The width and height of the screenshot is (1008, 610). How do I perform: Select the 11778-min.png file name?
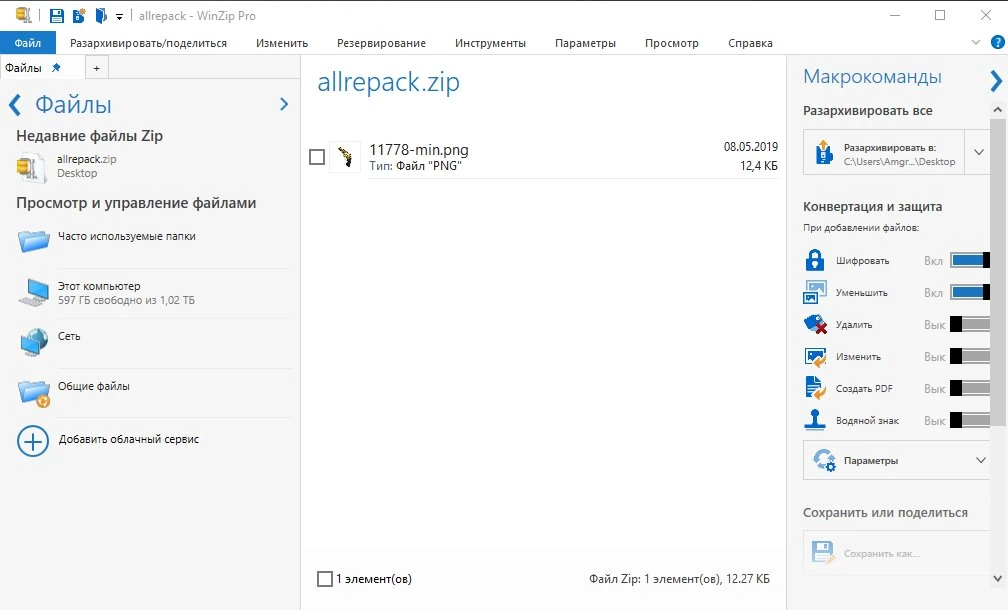pos(419,150)
